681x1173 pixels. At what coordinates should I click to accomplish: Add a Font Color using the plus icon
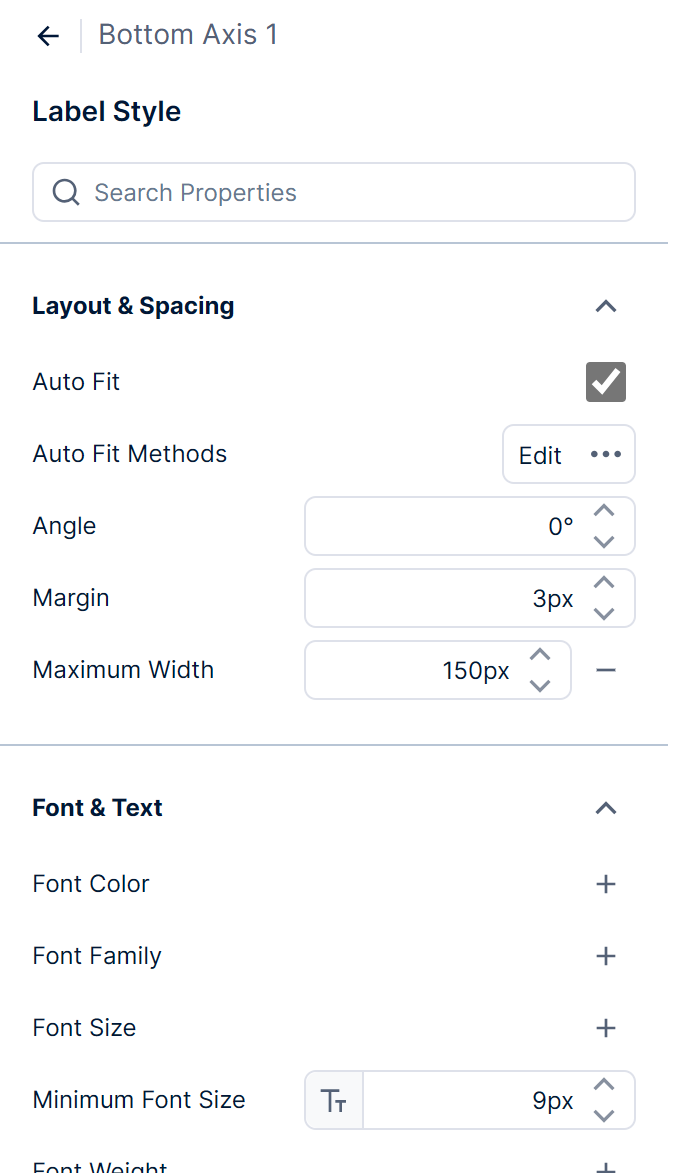coord(606,884)
